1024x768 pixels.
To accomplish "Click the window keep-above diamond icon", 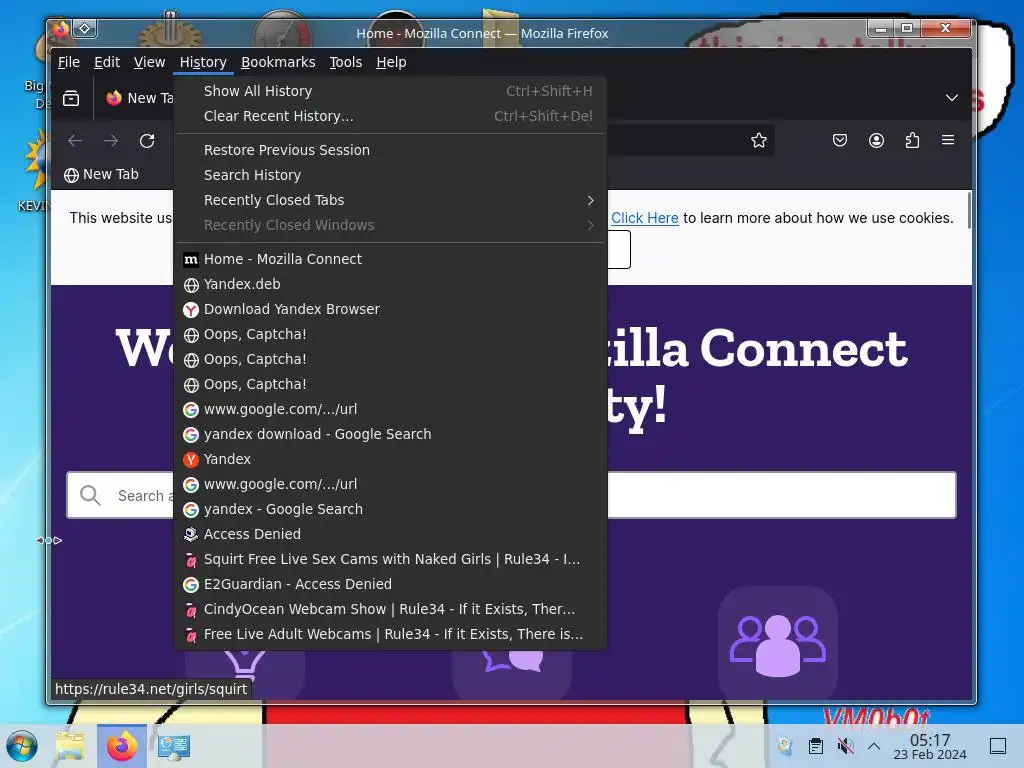I will coord(85,29).
